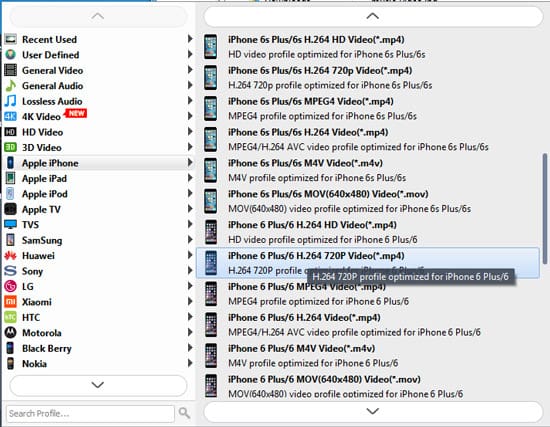The image size is (550, 427).
Task: Click the category list scroll-down button
Action: (x=98, y=385)
